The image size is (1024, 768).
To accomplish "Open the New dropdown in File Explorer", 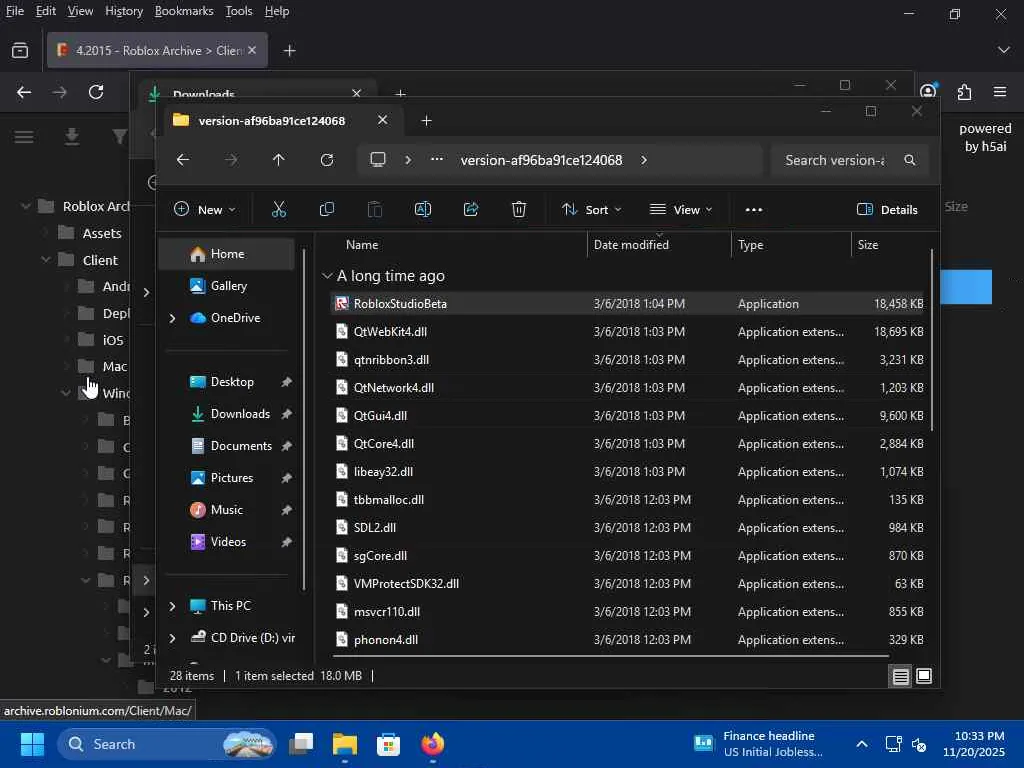I will [204, 210].
